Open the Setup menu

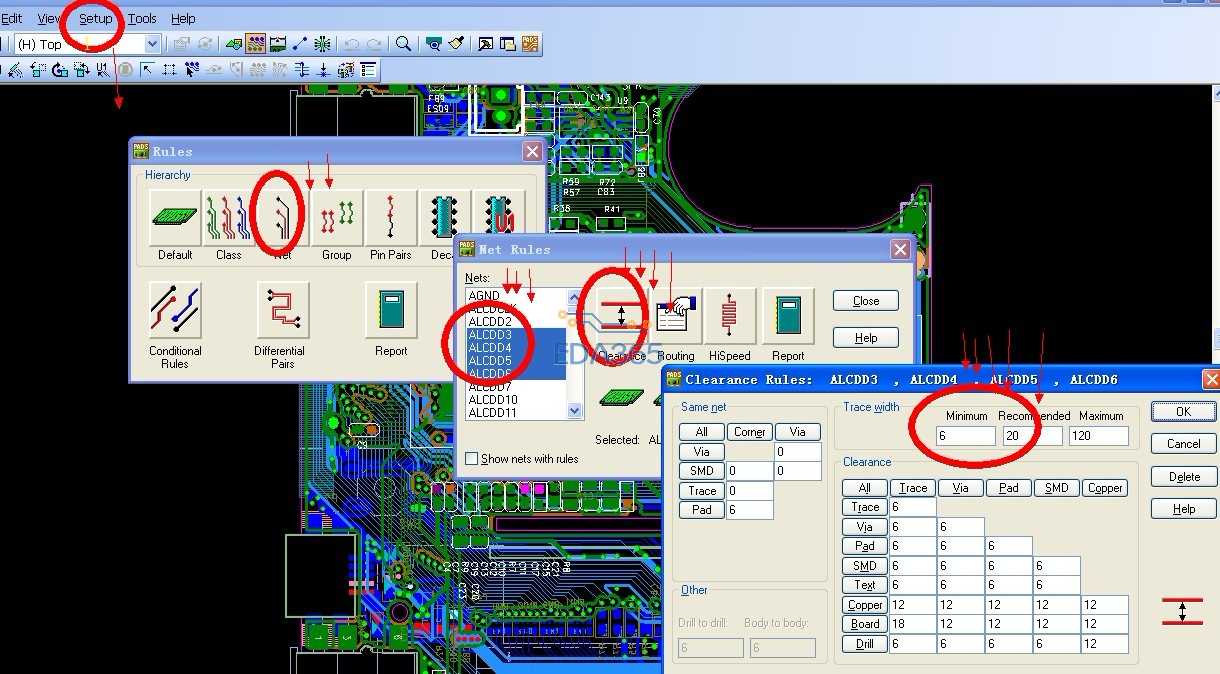[96, 18]
